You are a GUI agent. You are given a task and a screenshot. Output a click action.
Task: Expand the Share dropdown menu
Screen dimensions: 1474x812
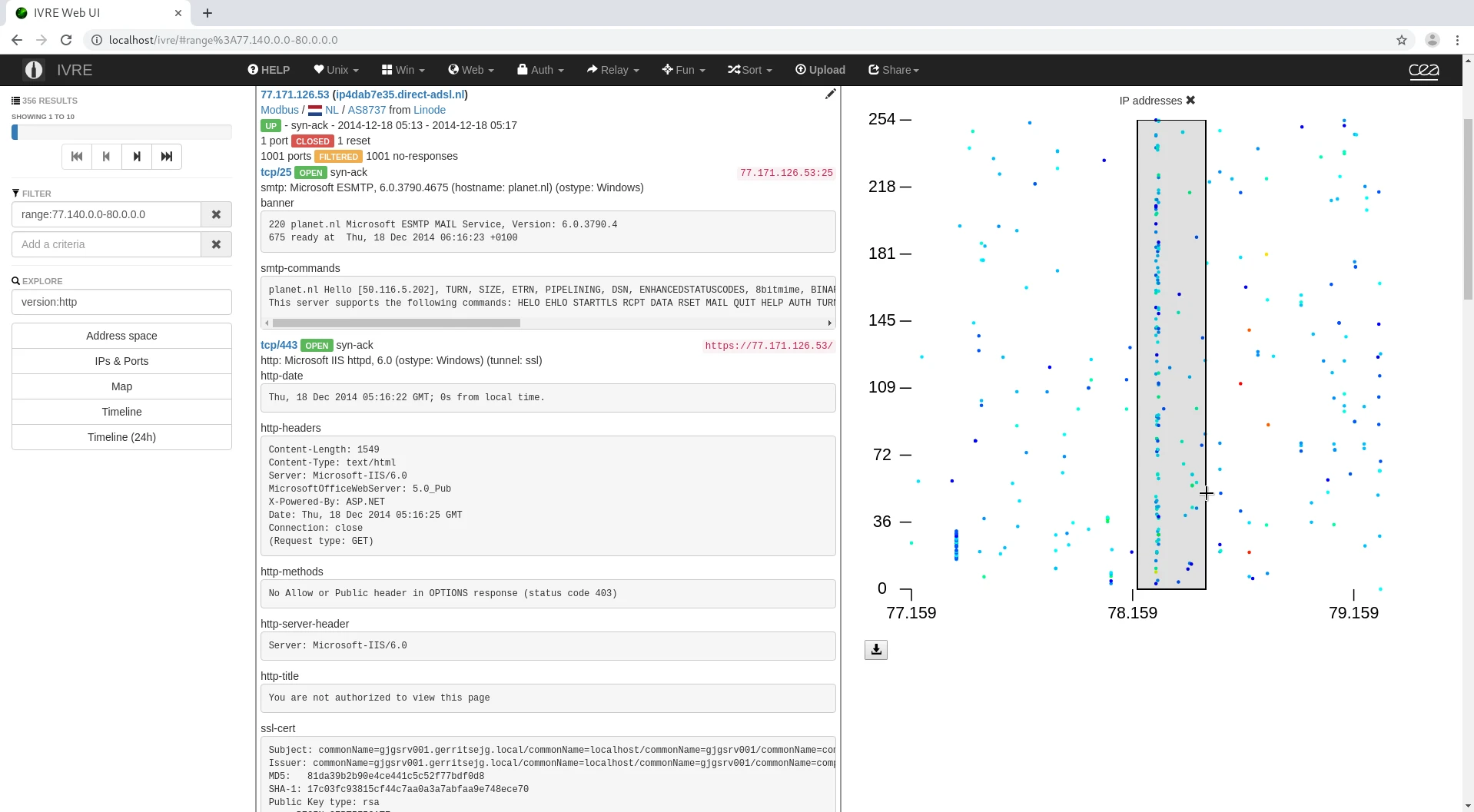[x=893, y=70]
